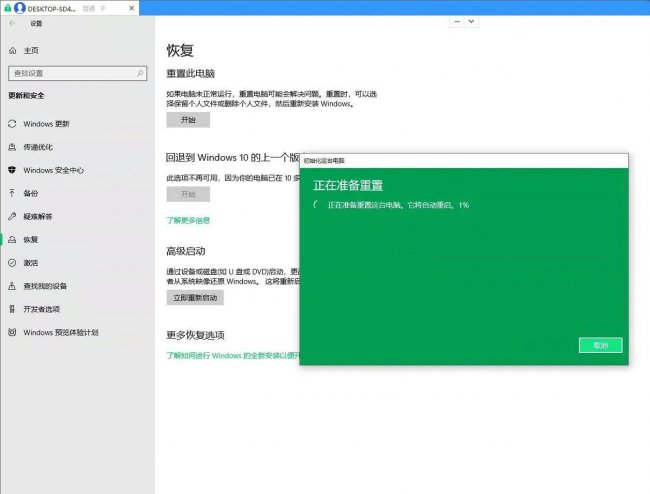The height and width of the screenshot is (494, 650).
Task: Click the 更新和安全 section label
Action: pyautogui.click(x=26, y=96)
